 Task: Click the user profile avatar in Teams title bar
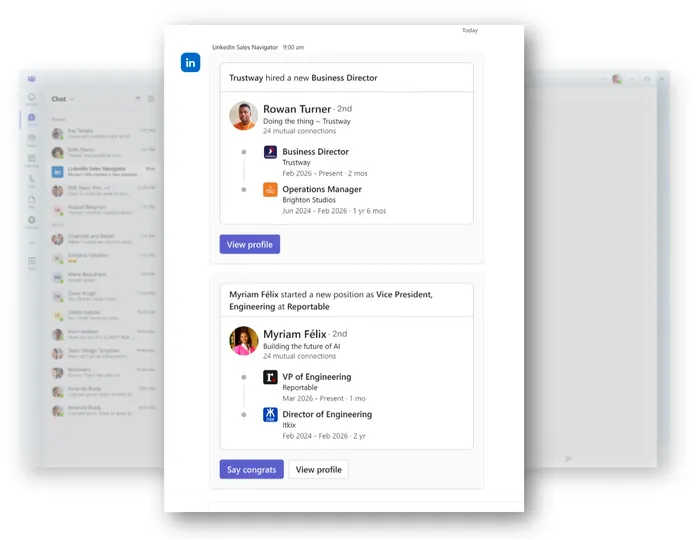tap(617, 79)
